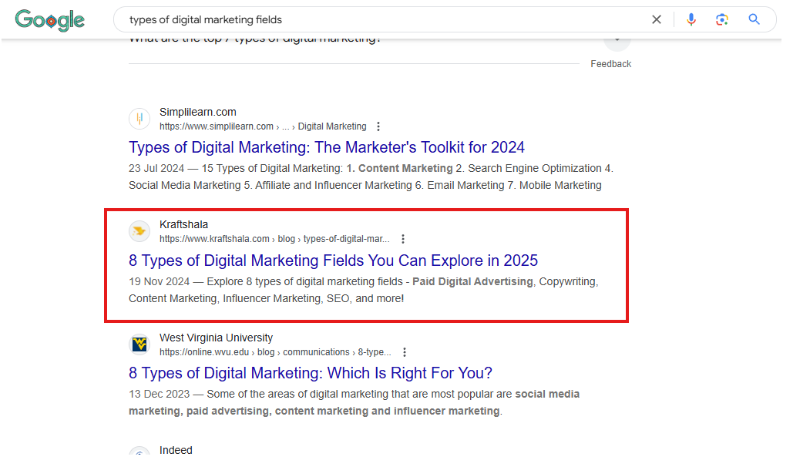Click the 19 Nov 2024 snippet date

pos(159,282)
